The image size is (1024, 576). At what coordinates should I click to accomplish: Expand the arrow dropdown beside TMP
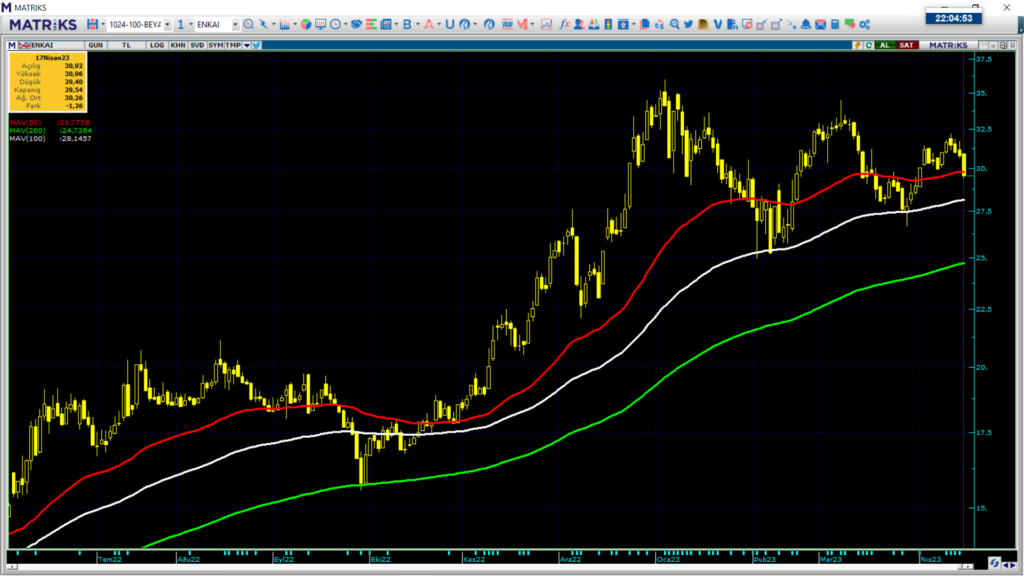pos(245,45)
